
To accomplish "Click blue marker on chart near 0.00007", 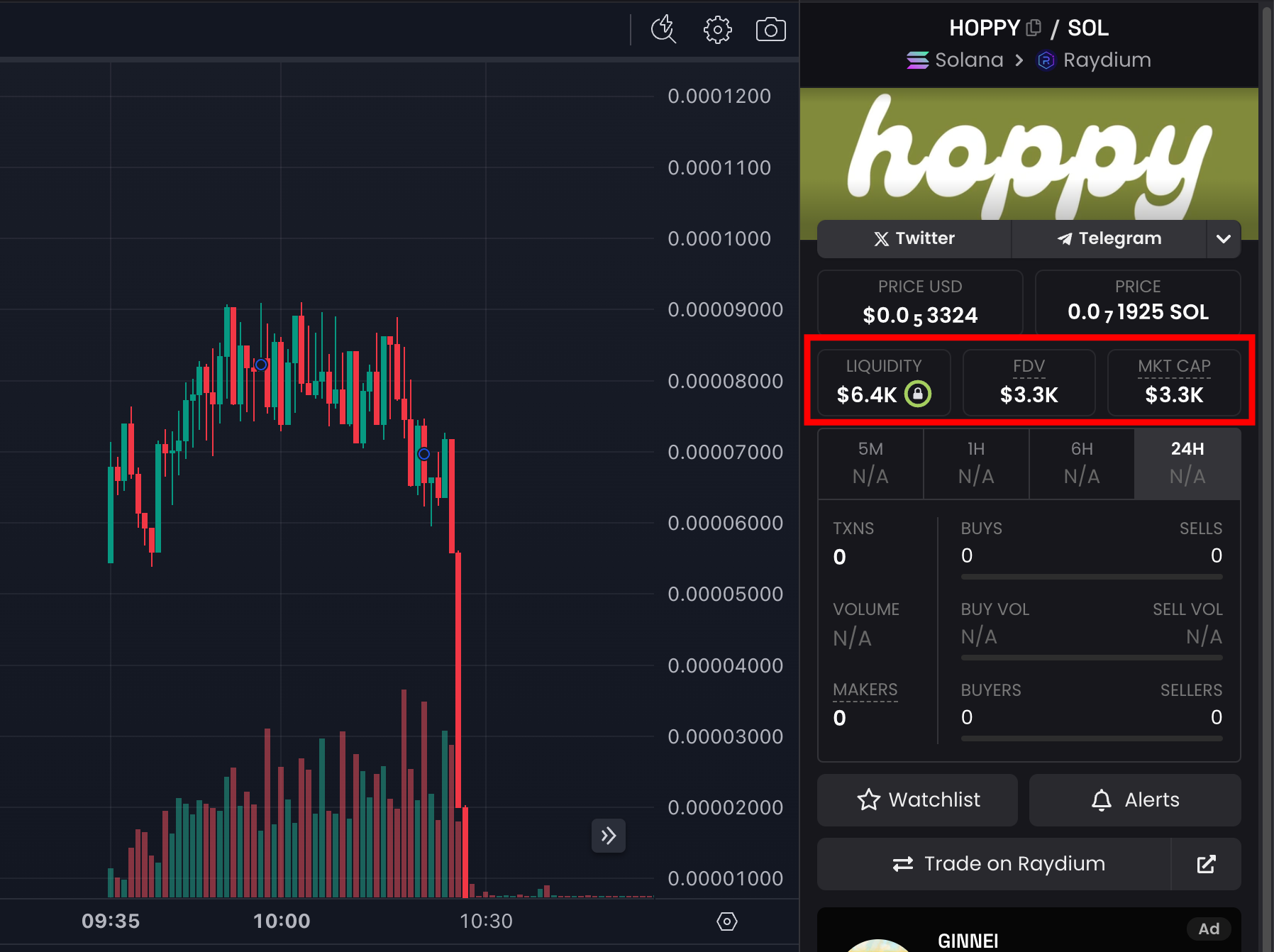I will 423,454.
